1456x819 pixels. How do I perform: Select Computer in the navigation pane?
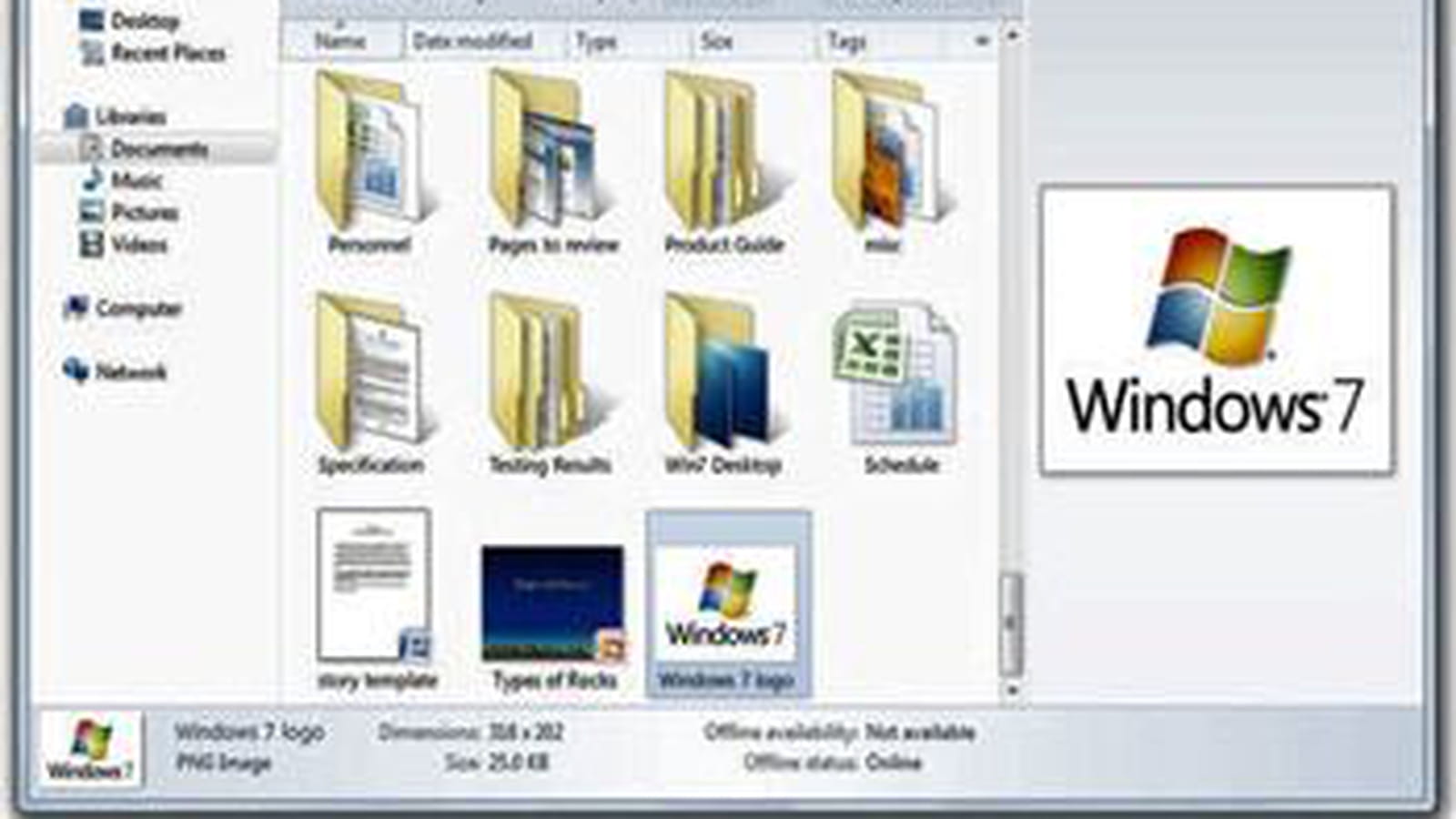123,308
